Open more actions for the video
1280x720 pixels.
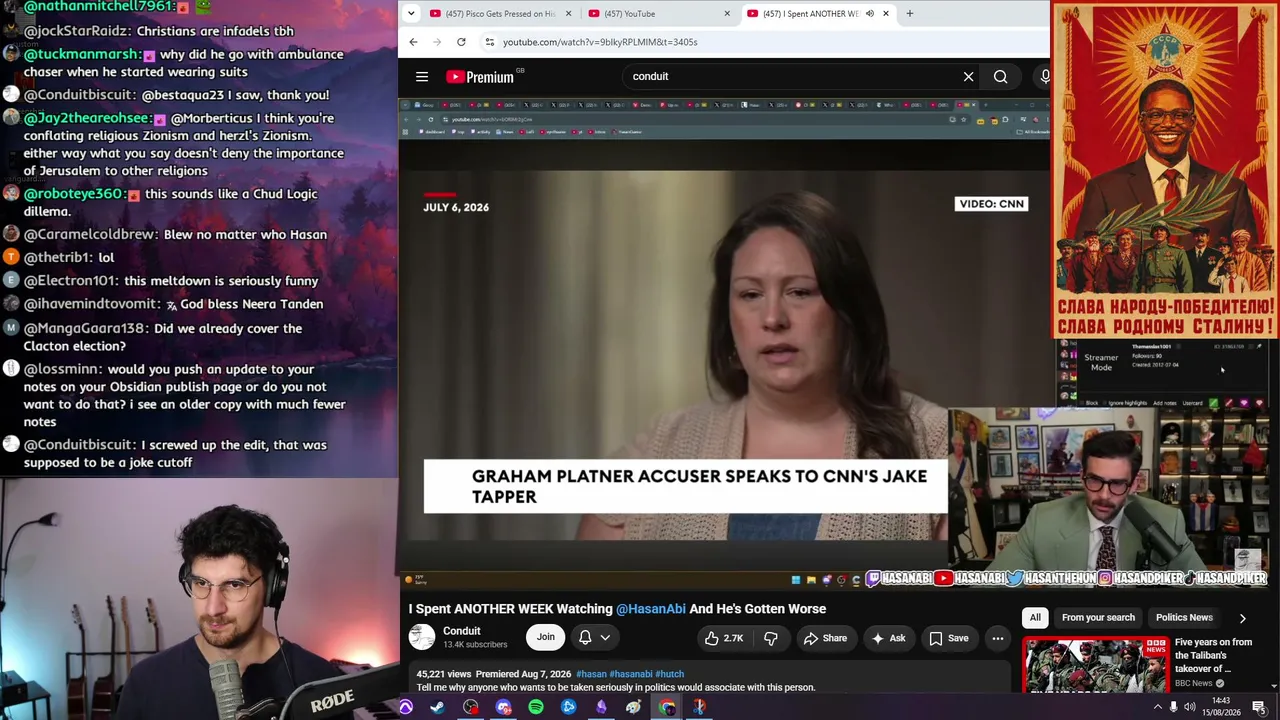997,638
